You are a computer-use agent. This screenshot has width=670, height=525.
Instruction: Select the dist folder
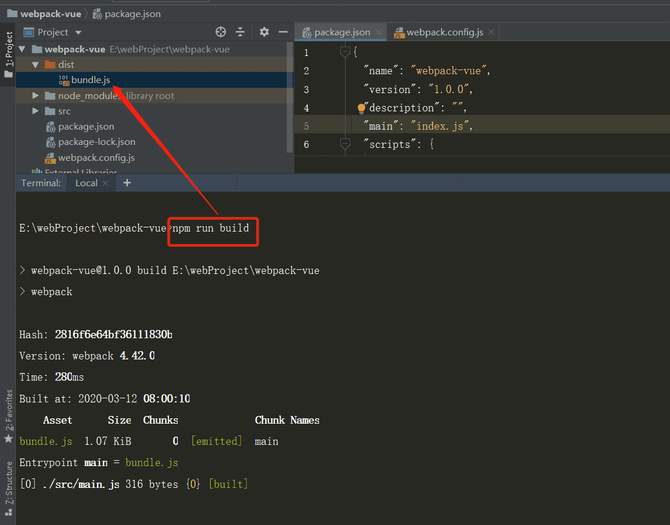(66, 65)
